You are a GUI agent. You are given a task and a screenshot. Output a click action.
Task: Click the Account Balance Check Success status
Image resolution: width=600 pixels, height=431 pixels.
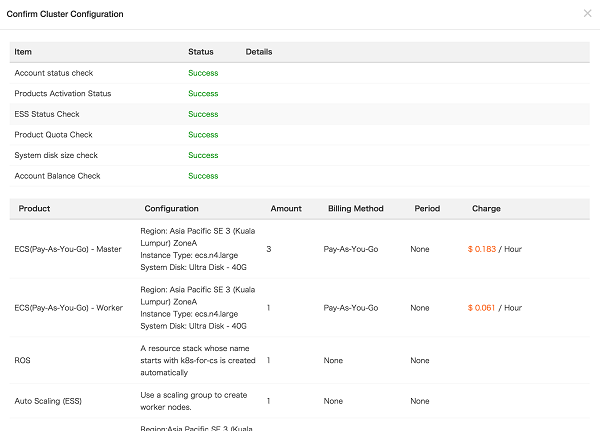[203, 176]
